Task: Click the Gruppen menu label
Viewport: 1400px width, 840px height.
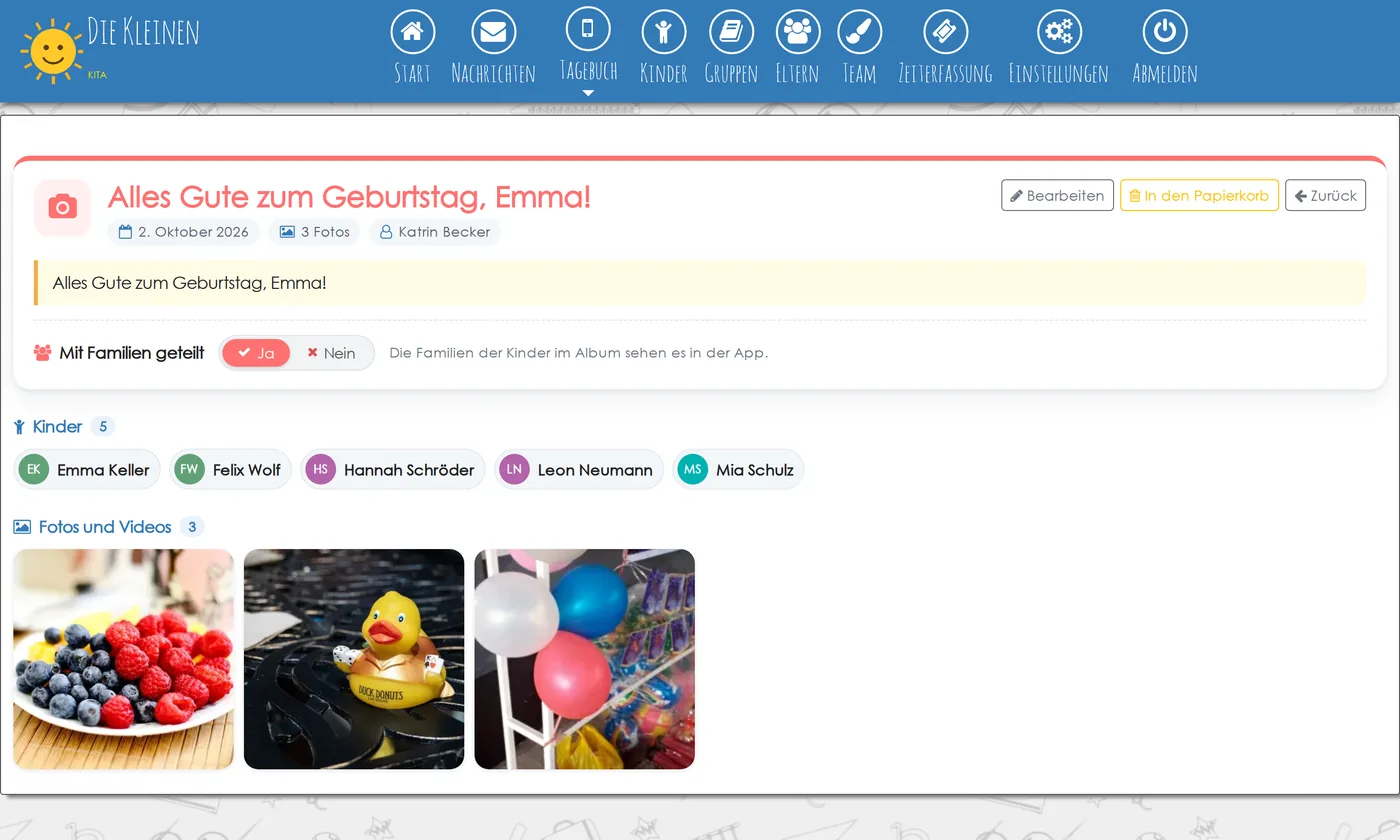Action: [731, 73]
